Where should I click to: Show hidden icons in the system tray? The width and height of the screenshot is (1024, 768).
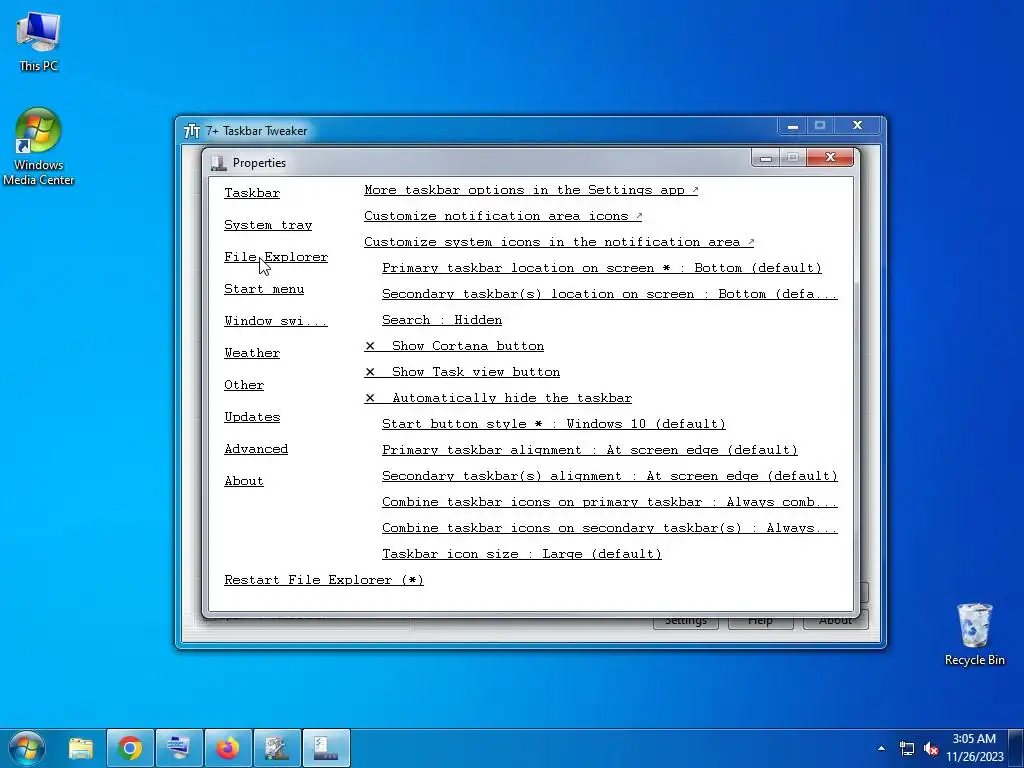tap(882, 748)
